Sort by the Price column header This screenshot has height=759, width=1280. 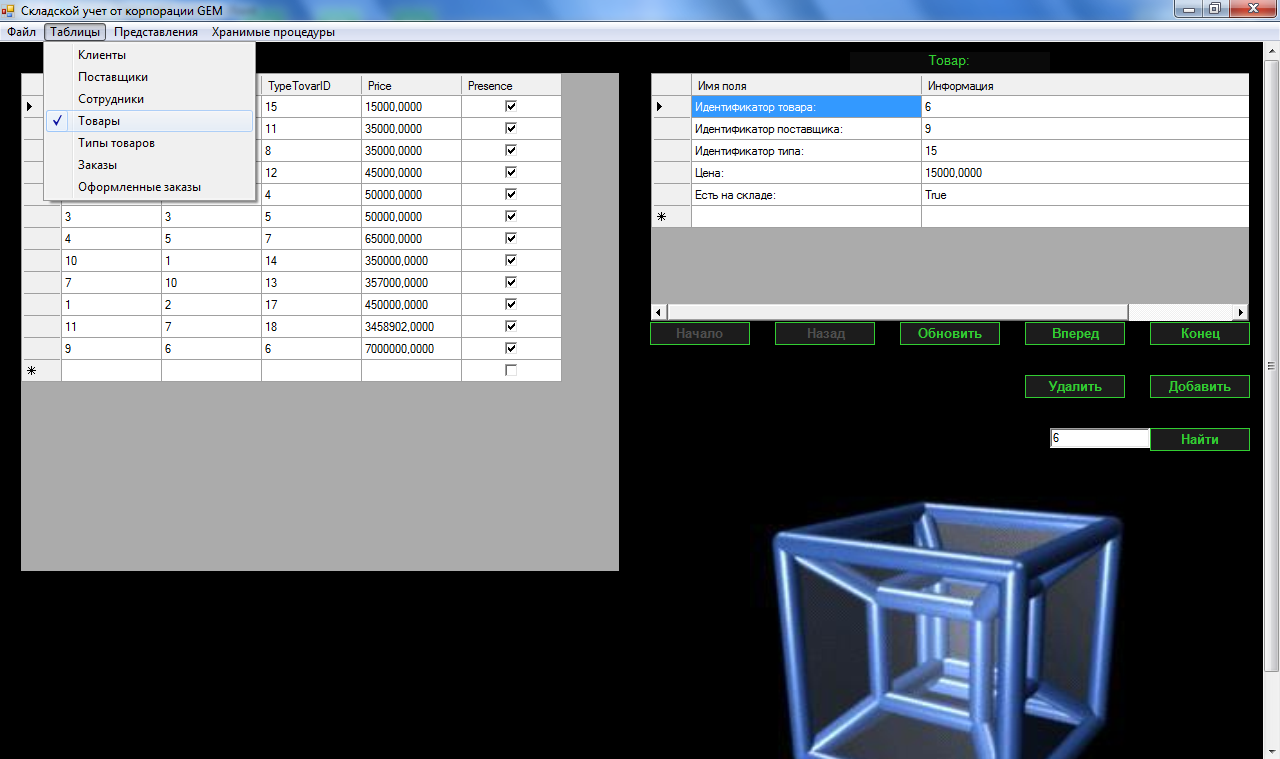[x=411, y=86]
